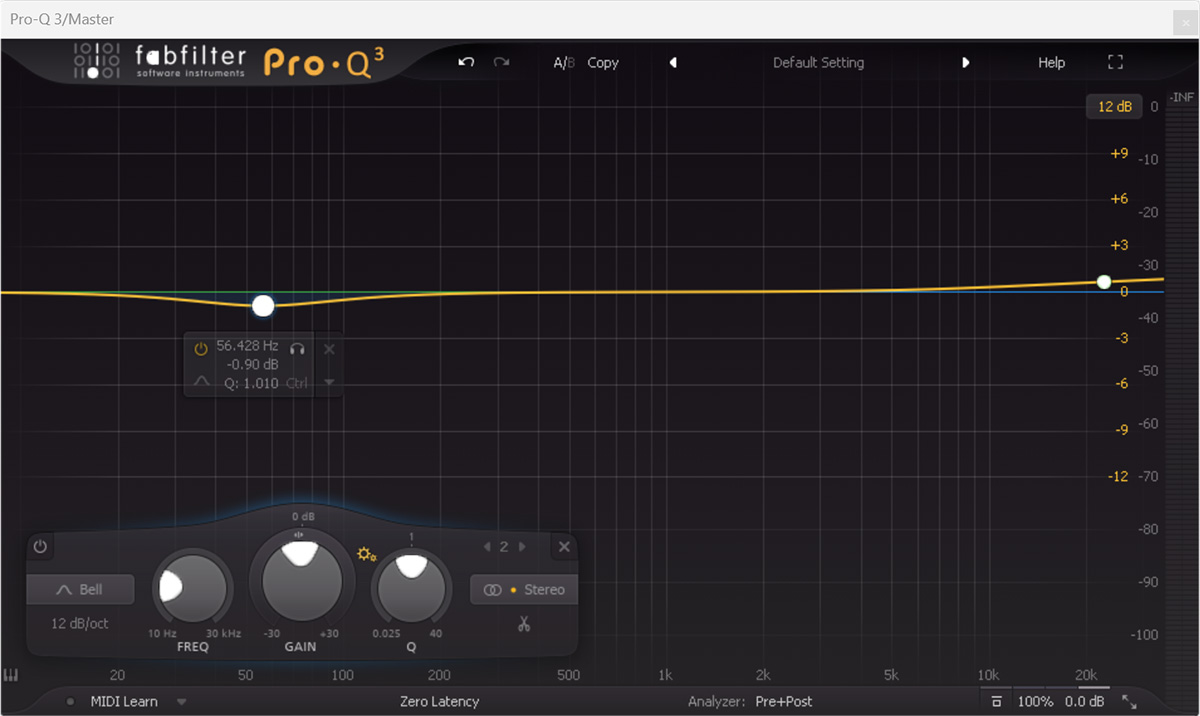This screenshot has height=716, width=1200.
Task: Split the band with the scissors icon
Action: click(x=523, y=625)
